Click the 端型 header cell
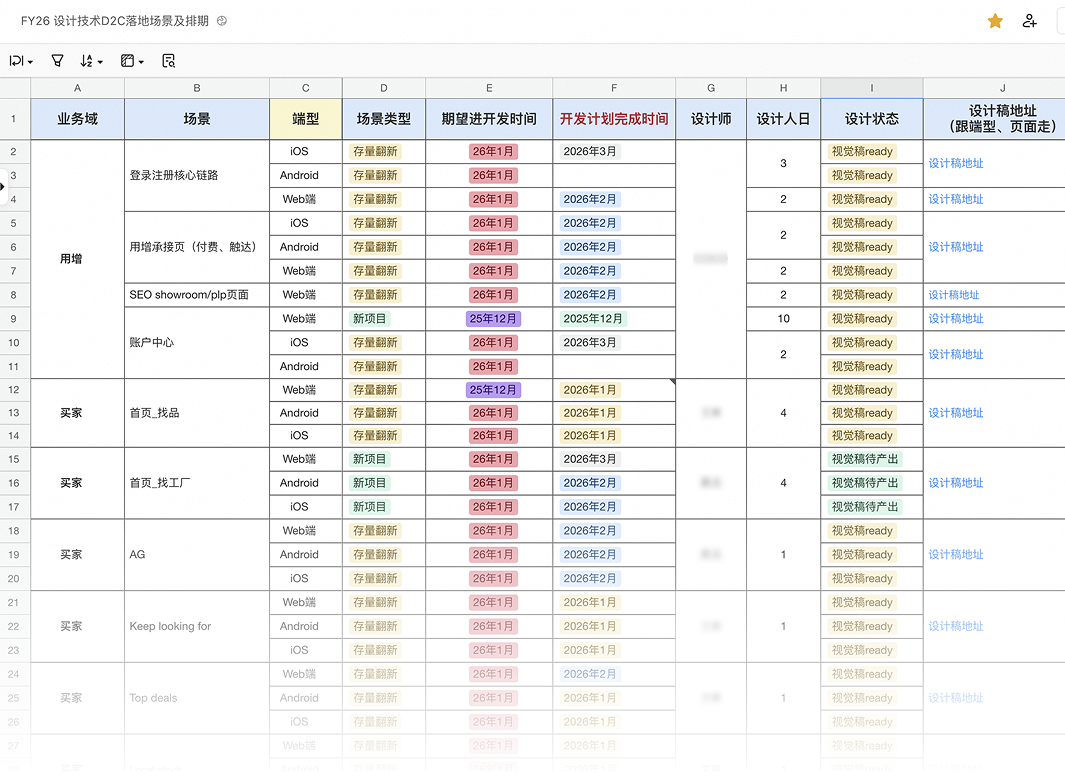The image size is (1065, 780). 306,119
